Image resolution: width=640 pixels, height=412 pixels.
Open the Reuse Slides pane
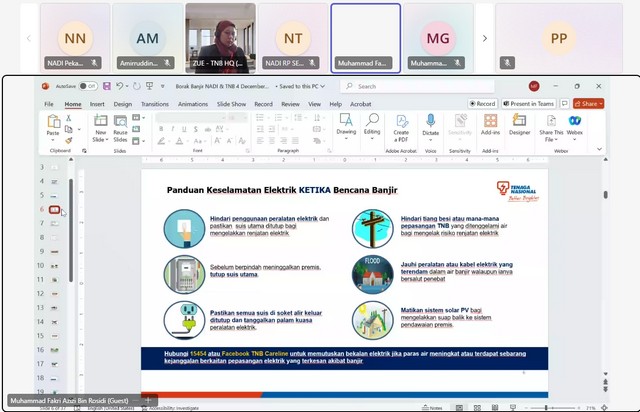(x=120, y=124)
